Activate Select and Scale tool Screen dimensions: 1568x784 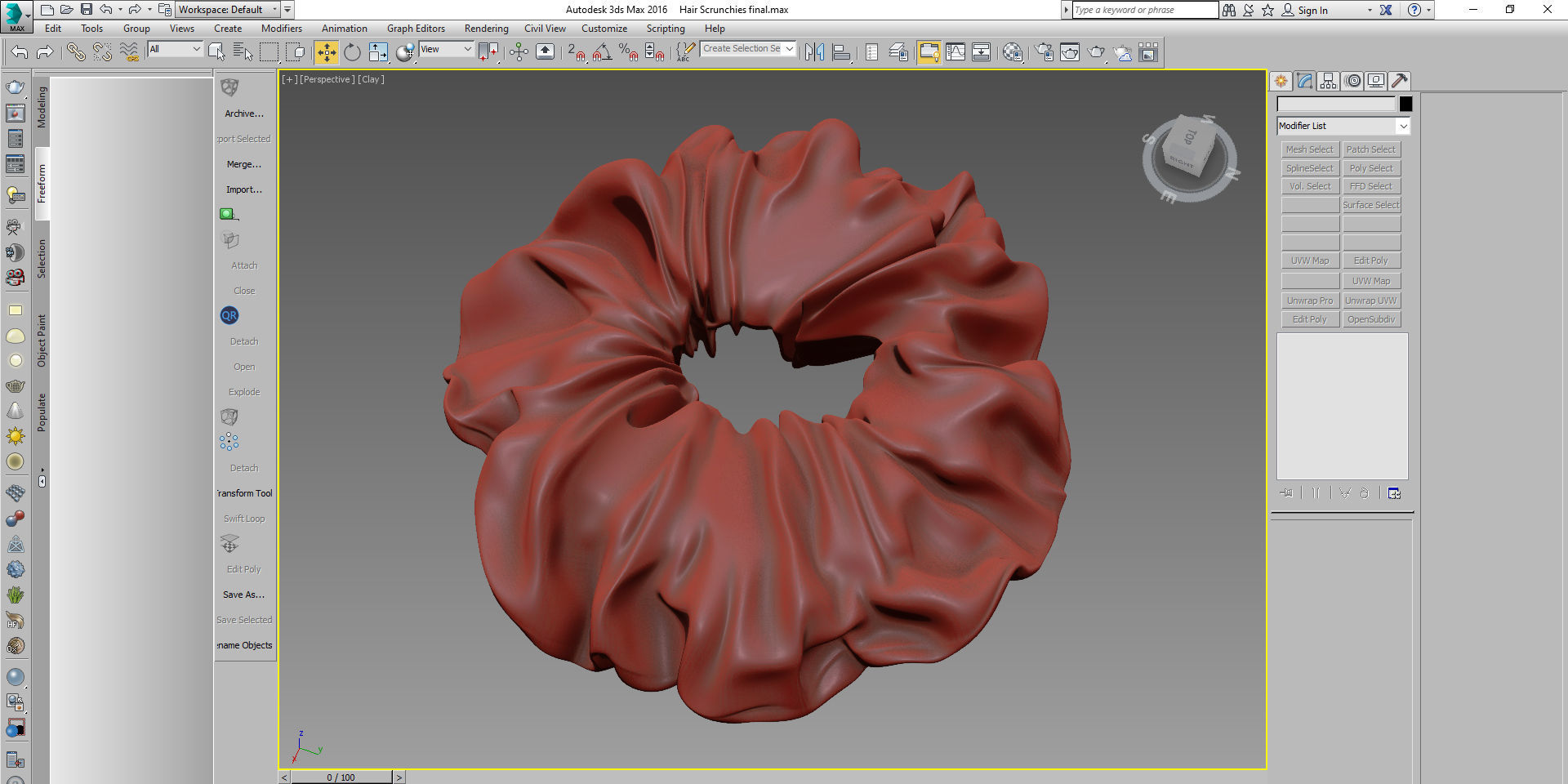[378, 52]
